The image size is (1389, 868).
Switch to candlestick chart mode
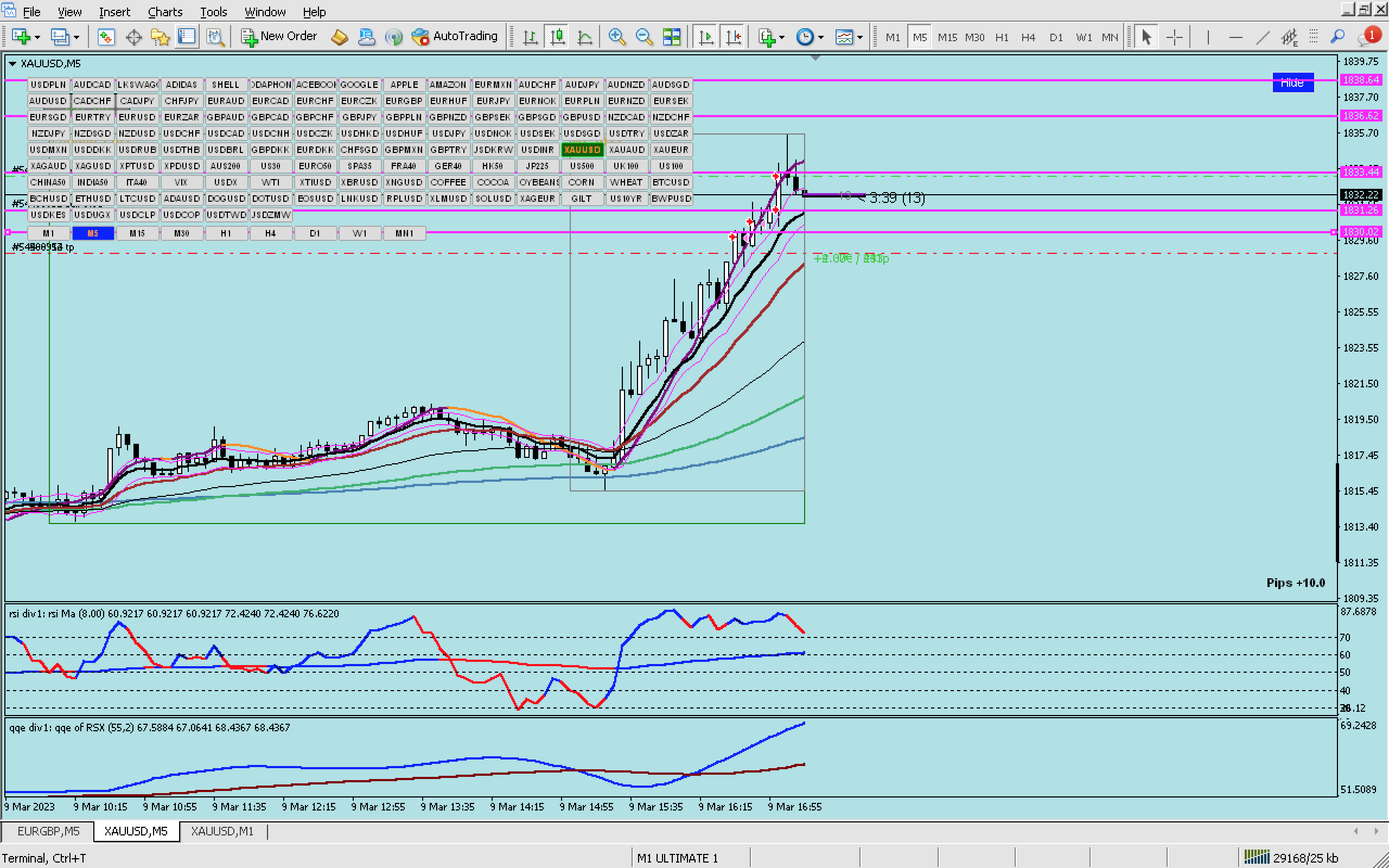click(557, 37)
